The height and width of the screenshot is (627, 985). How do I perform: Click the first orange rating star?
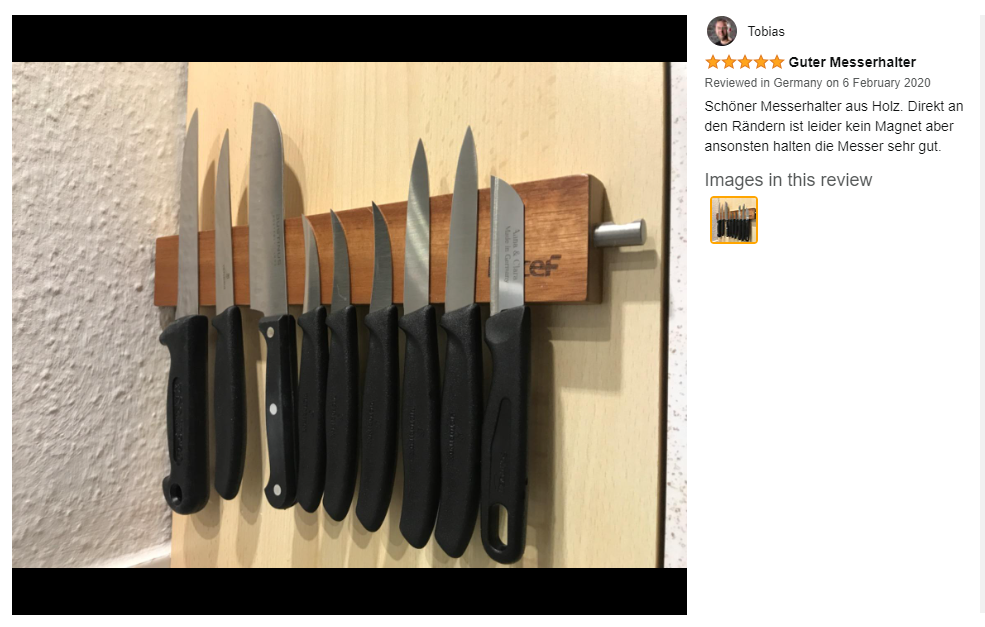pos(712,62)
